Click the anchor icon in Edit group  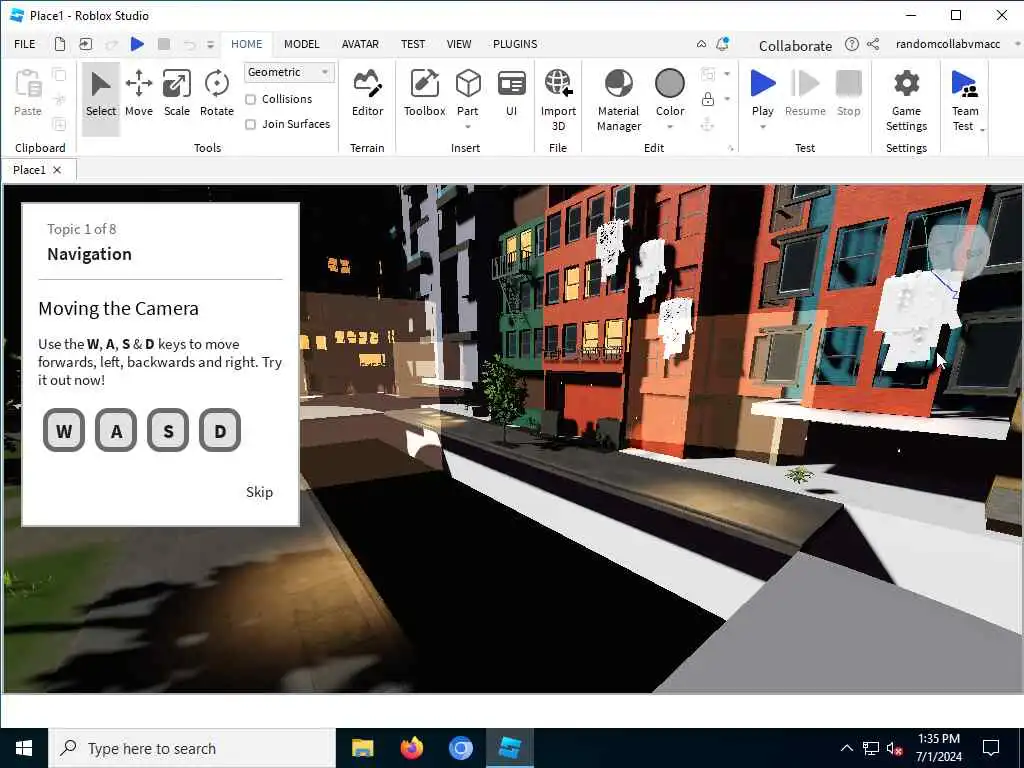point(707,124)
